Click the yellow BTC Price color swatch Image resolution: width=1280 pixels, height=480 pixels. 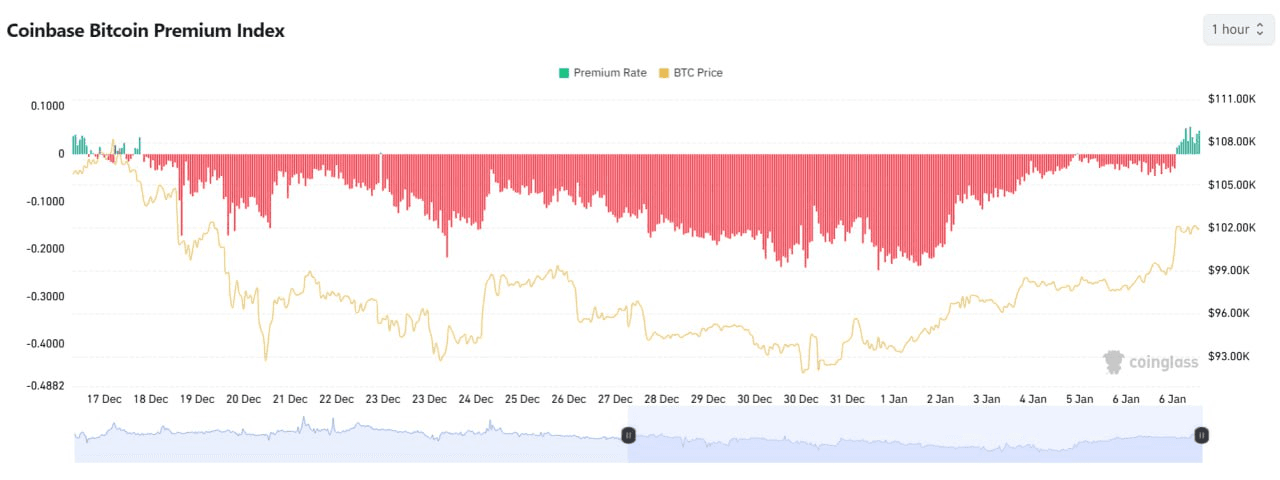(x=664, y=73)
